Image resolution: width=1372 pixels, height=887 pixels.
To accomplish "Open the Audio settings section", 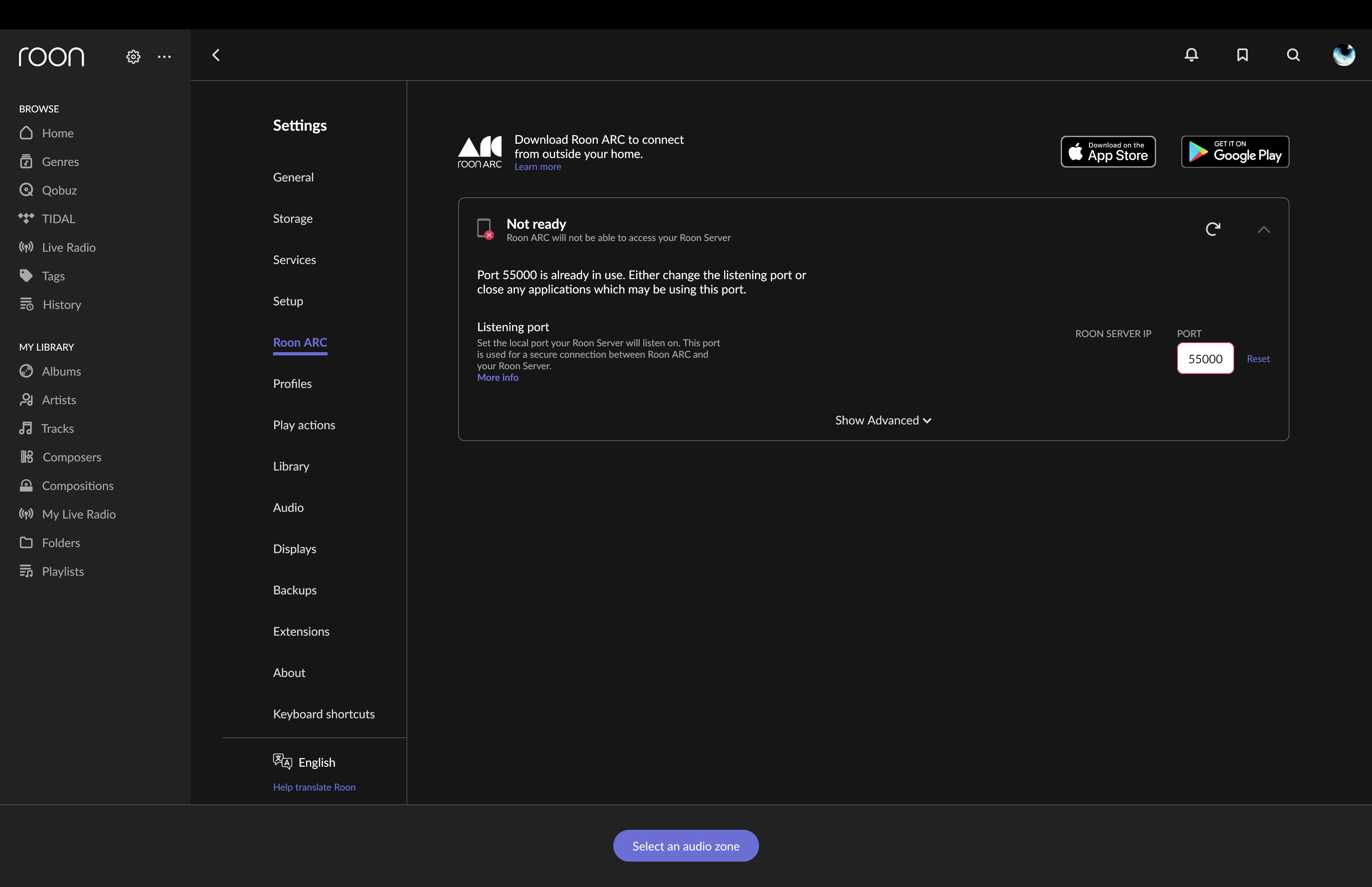I will tap(289, 507).
